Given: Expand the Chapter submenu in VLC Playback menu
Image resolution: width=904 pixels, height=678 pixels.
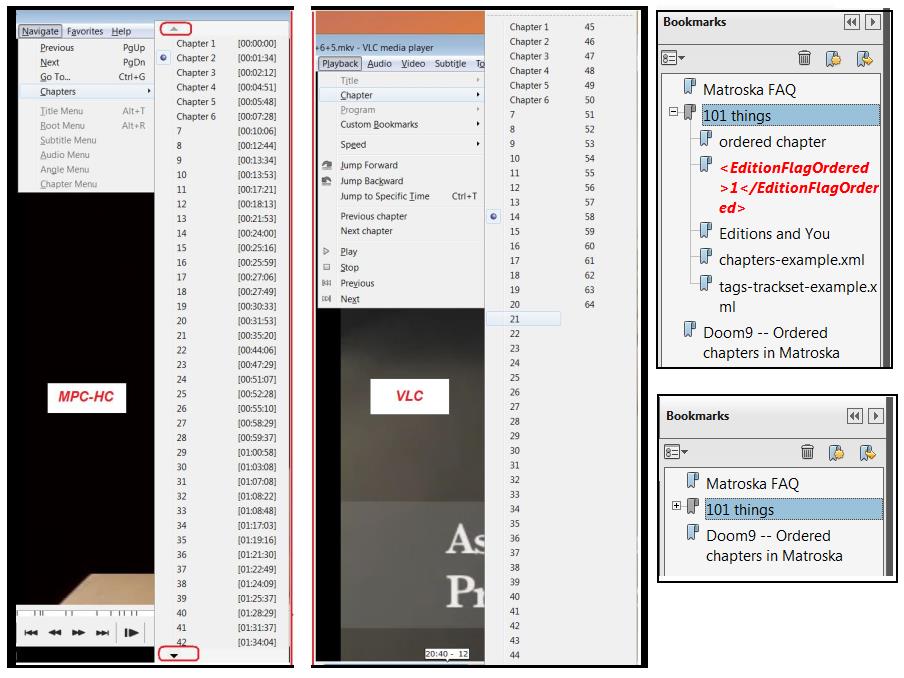Looking at the screenshot, I should (401, 95).
